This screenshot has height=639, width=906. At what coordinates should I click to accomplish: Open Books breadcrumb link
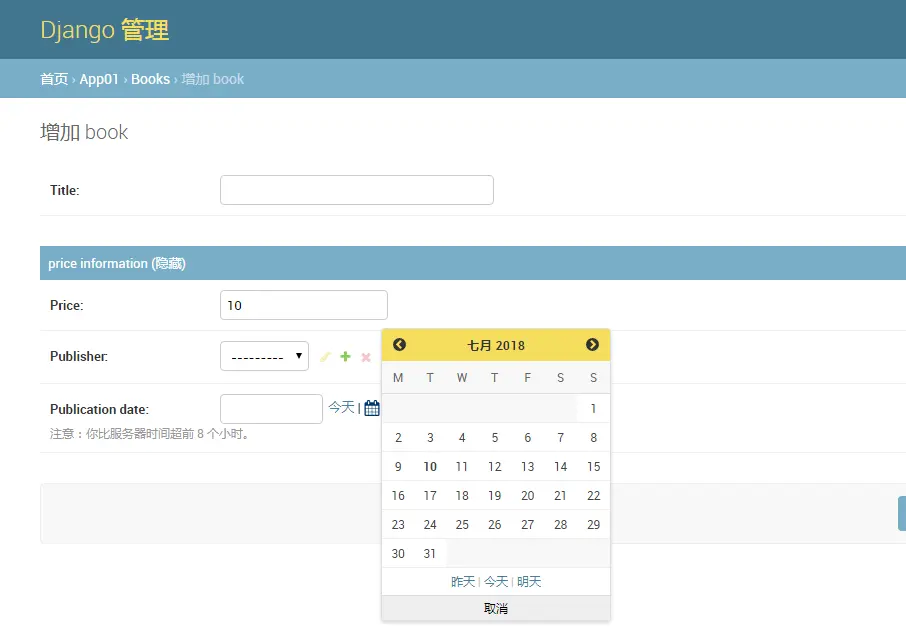[150, 79]
